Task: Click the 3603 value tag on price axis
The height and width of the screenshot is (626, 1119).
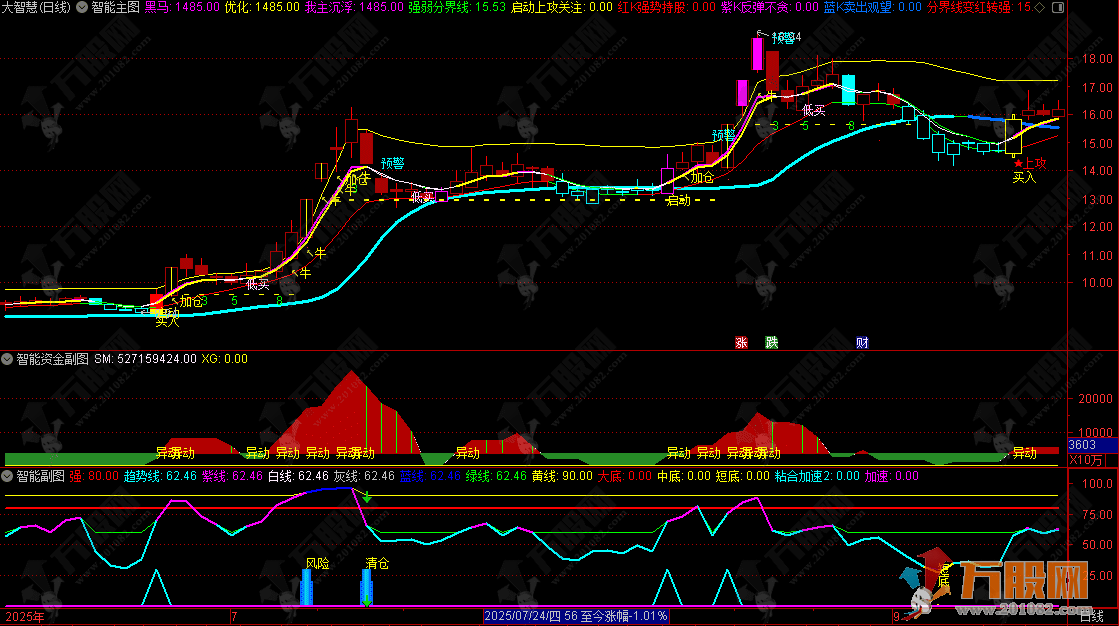Action: coord(1083,445)
